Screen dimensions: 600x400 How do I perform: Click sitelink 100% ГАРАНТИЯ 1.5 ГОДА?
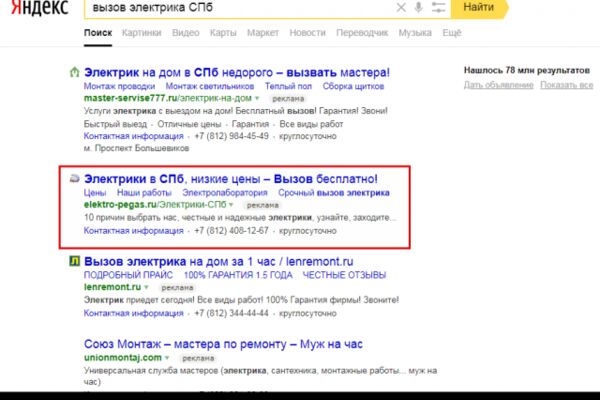click(x=238, y=275)
